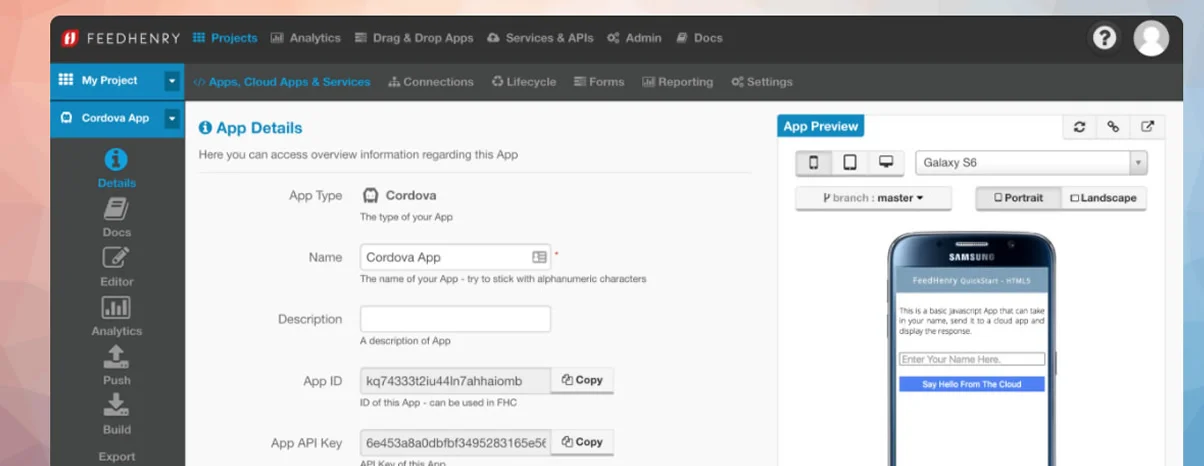Open sidebar Analytics chart icon
This screenshot has height=466, width=1204.
[117, 308]
